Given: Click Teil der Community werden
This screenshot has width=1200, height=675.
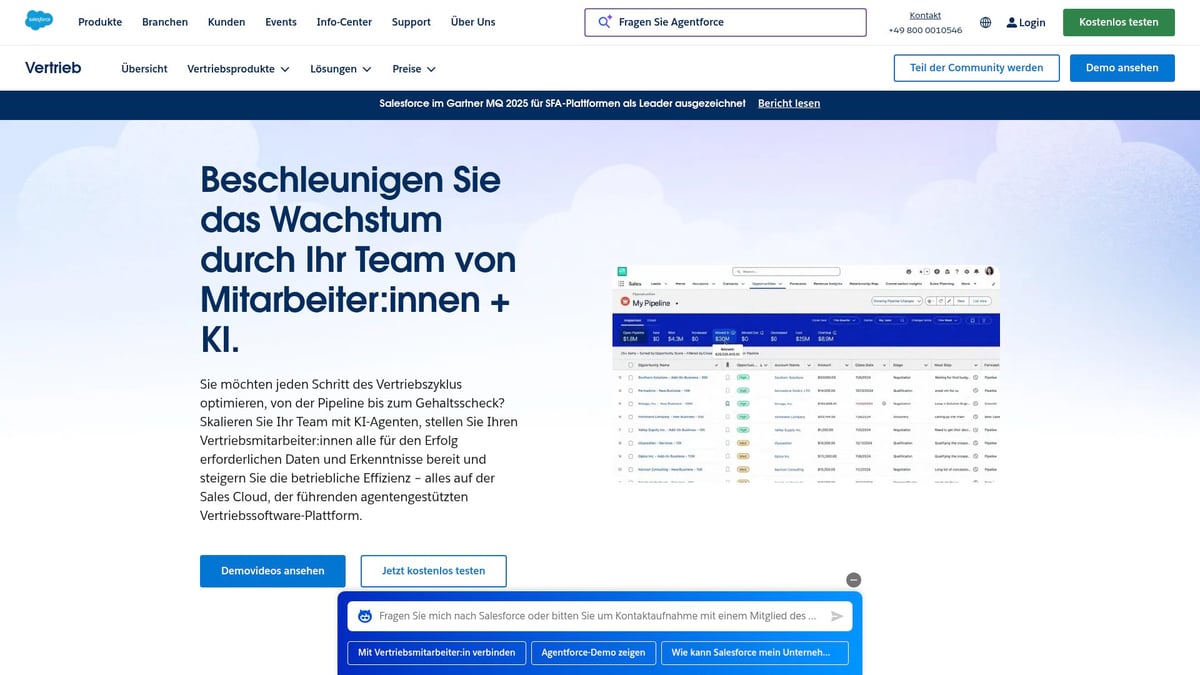Looking at the screenshot, I should coord(976,67).
